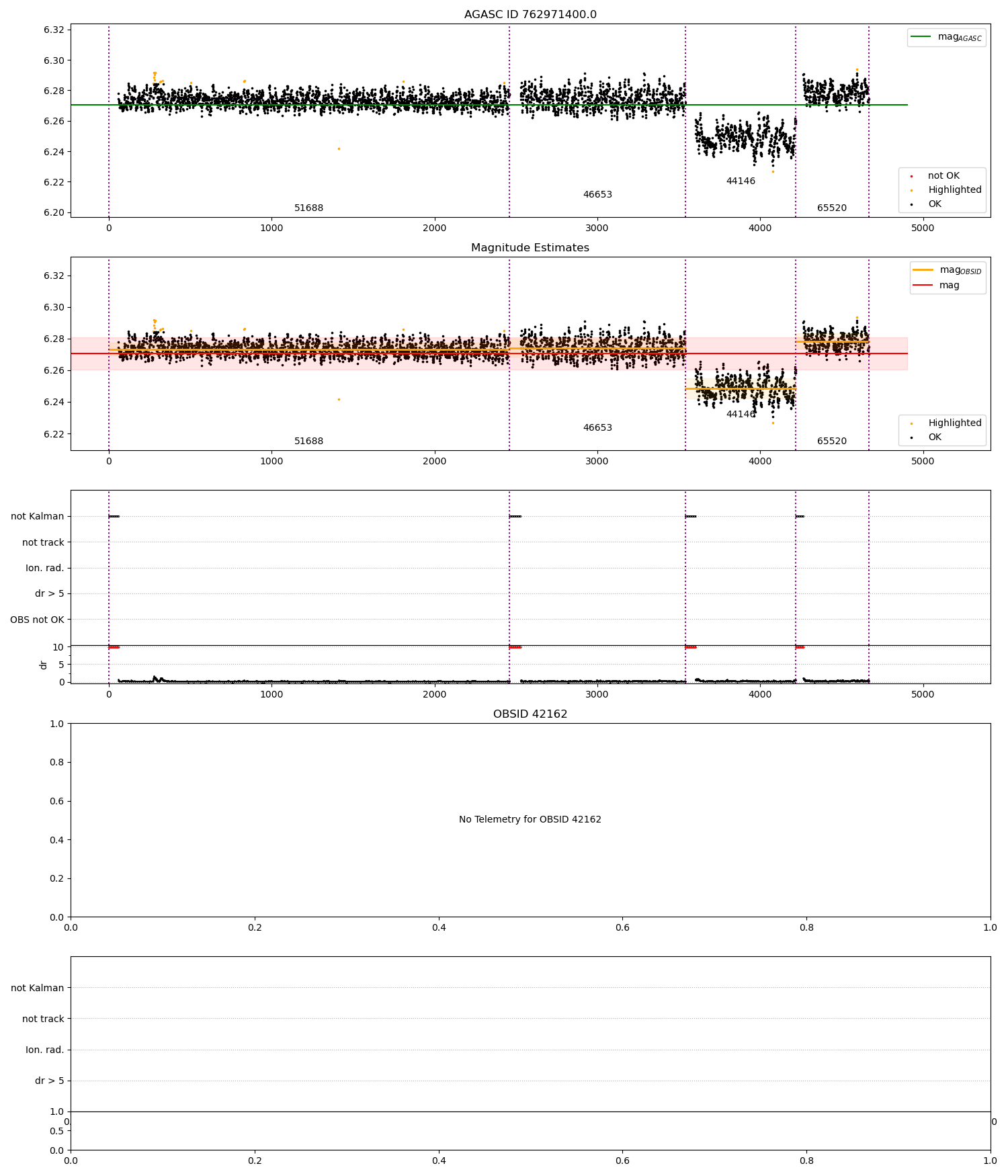Click the 46653 OBSID label in top plot

[x=597, y=195]
